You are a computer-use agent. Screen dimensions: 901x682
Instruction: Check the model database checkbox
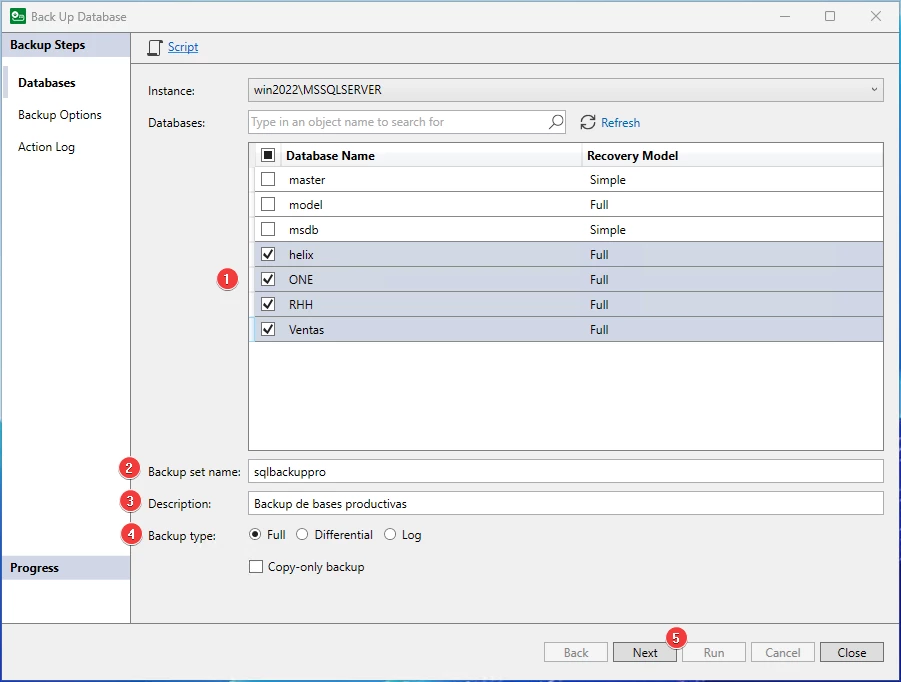pyautogui.click(x=268, y=204)
